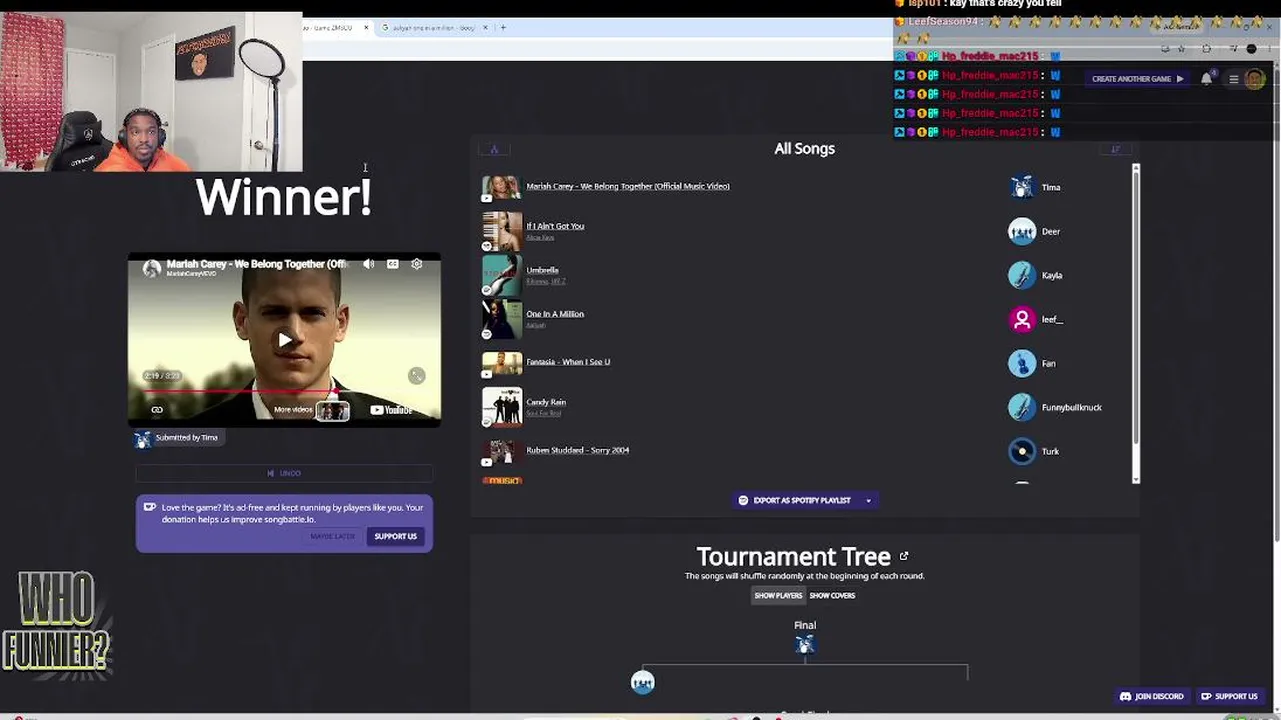Click Turk's vinyl record avatar
This screenshot has width=1281, height=720.
click(x=1022, y=451)
